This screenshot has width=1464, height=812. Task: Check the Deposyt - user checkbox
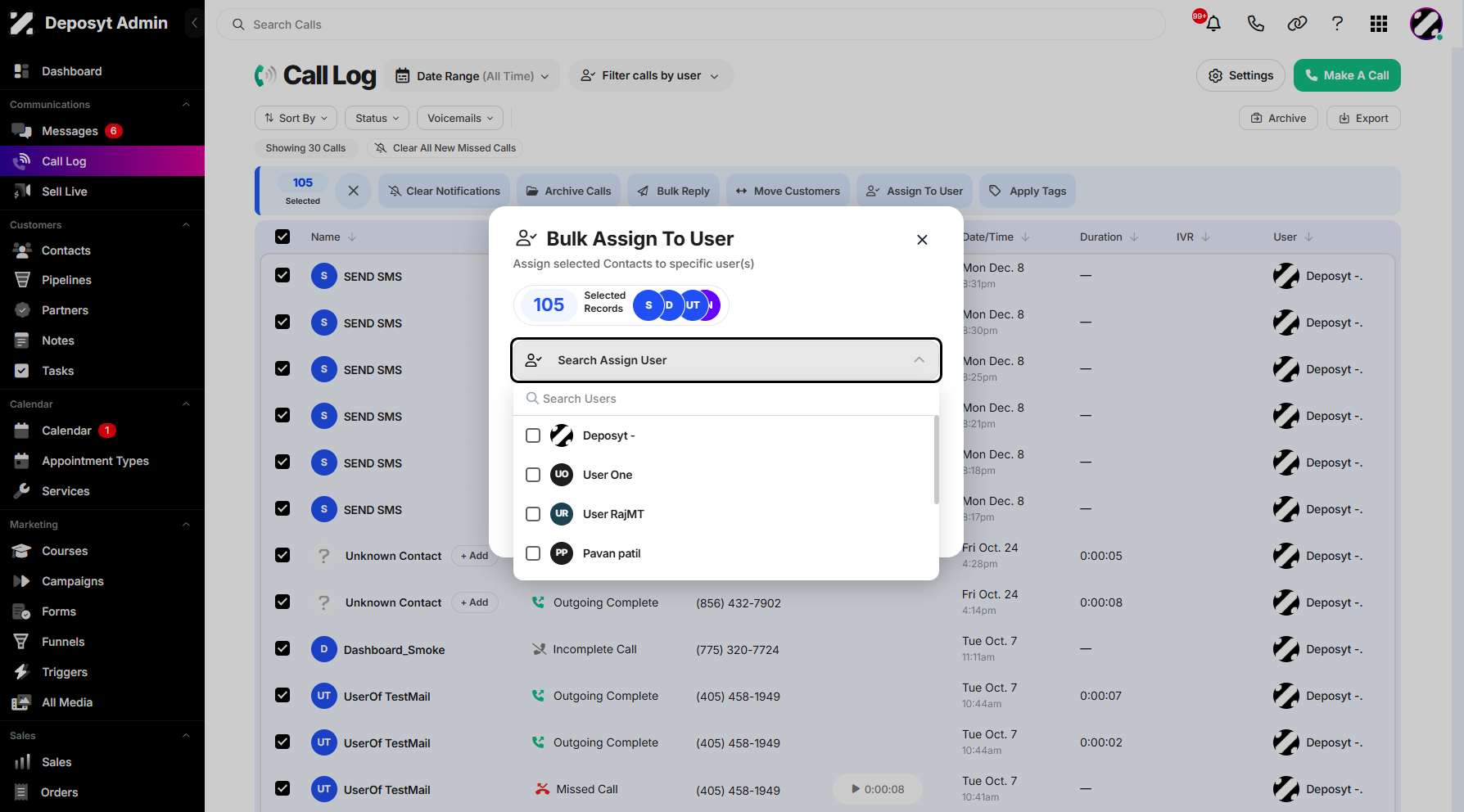pyautogui.click(x=533, y=435)
